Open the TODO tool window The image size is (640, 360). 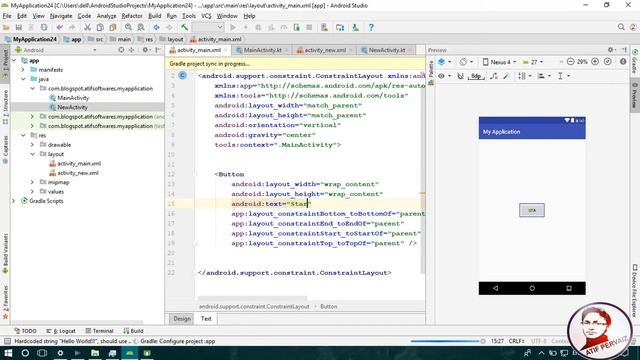(25, 331)
